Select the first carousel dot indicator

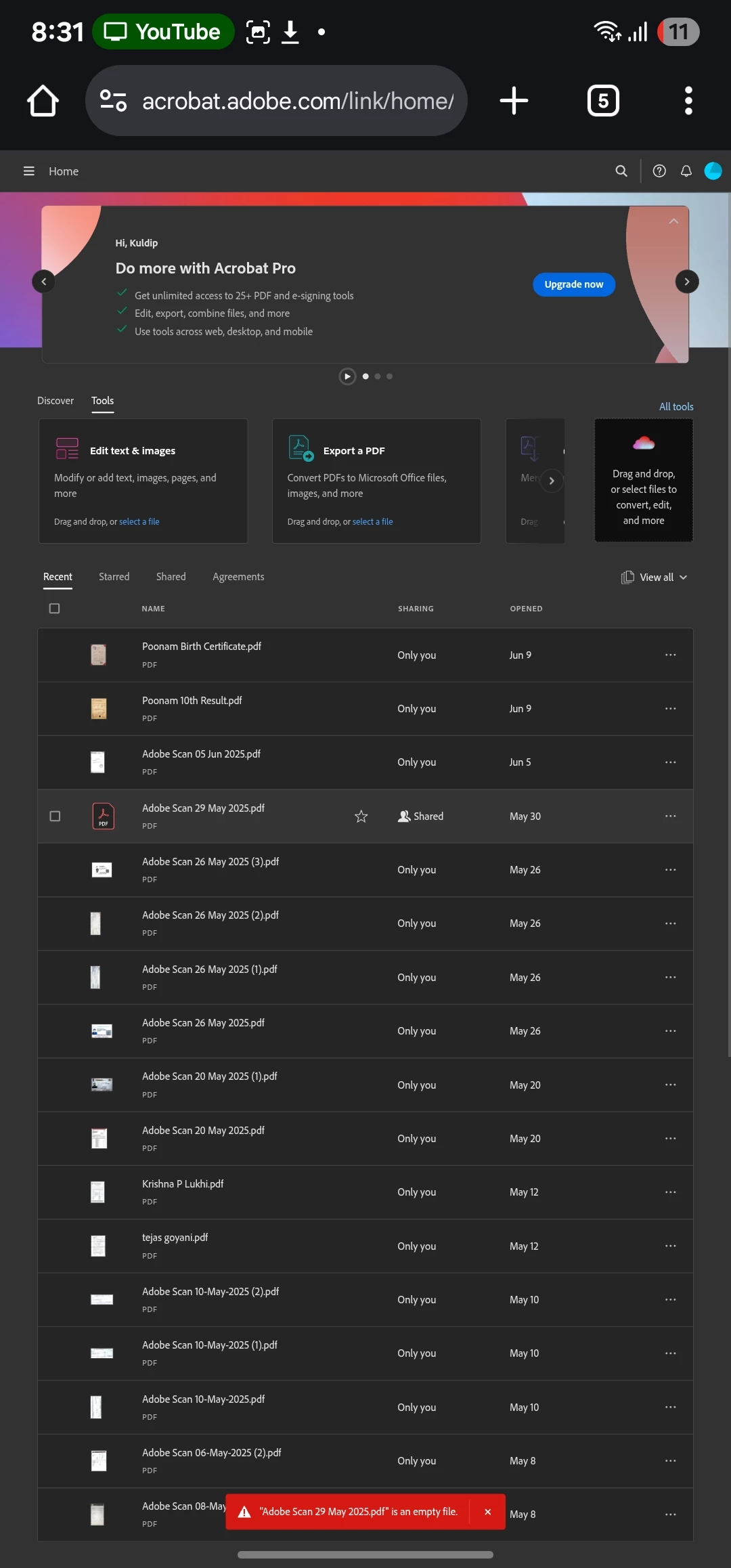pos(365,376)
